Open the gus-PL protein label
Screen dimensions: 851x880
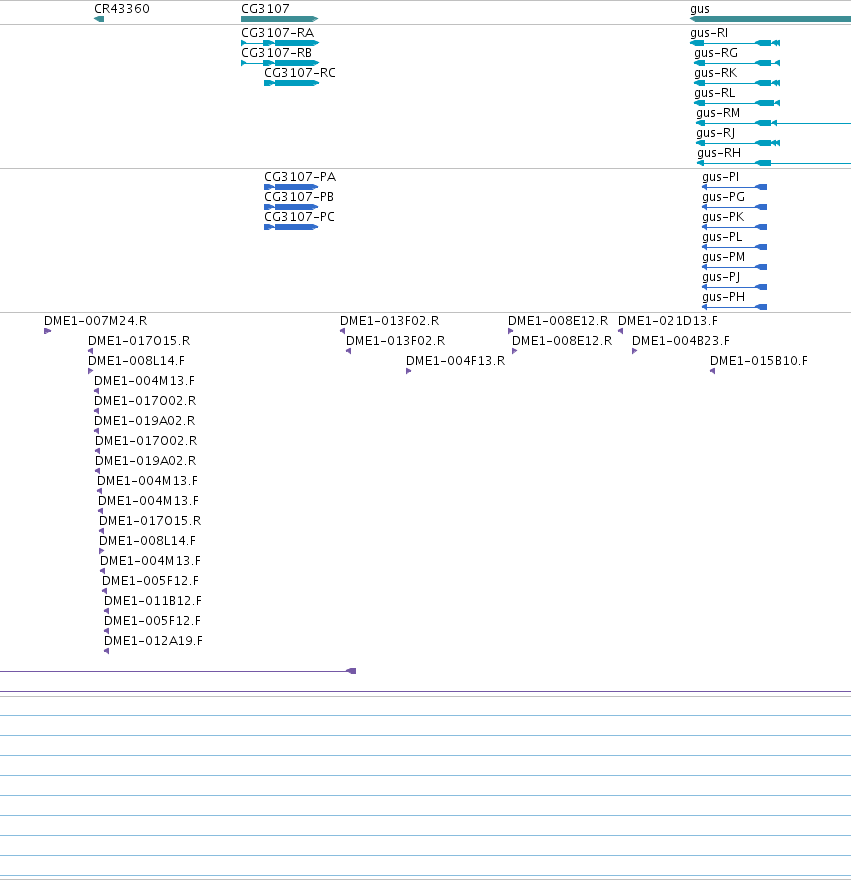pyautogui.click(x=722, y=237)
